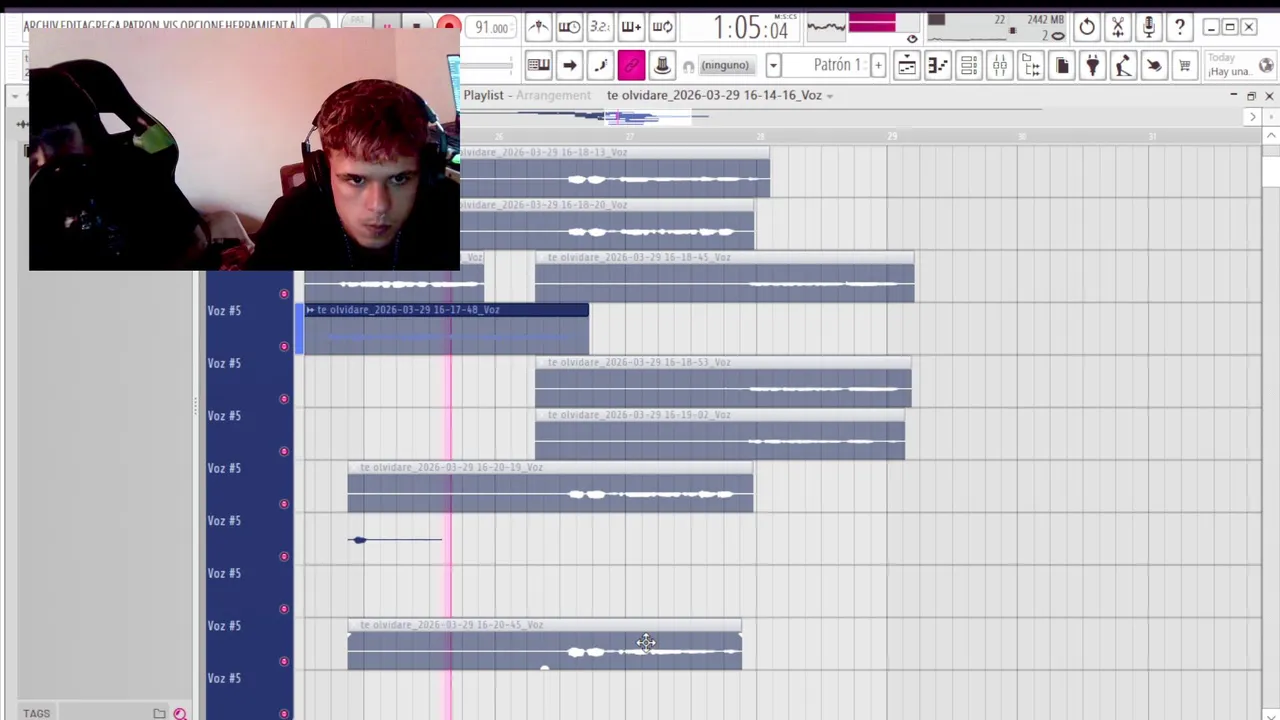Open undo history icon

(x=1087, y=27)
